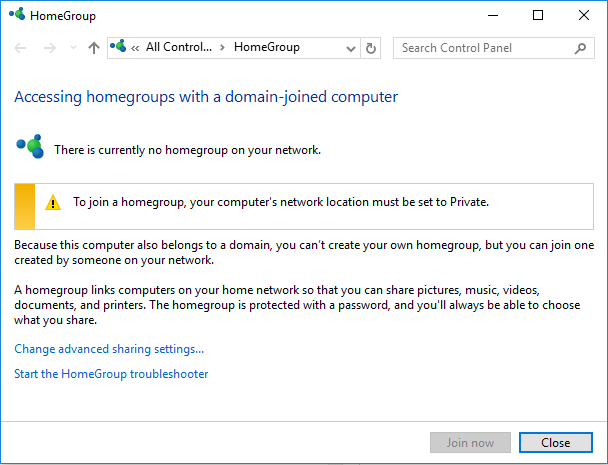This screenshot has width=608, height=465.
Task: Click the HomeGroup window title text
Action: tap(63, 16)
